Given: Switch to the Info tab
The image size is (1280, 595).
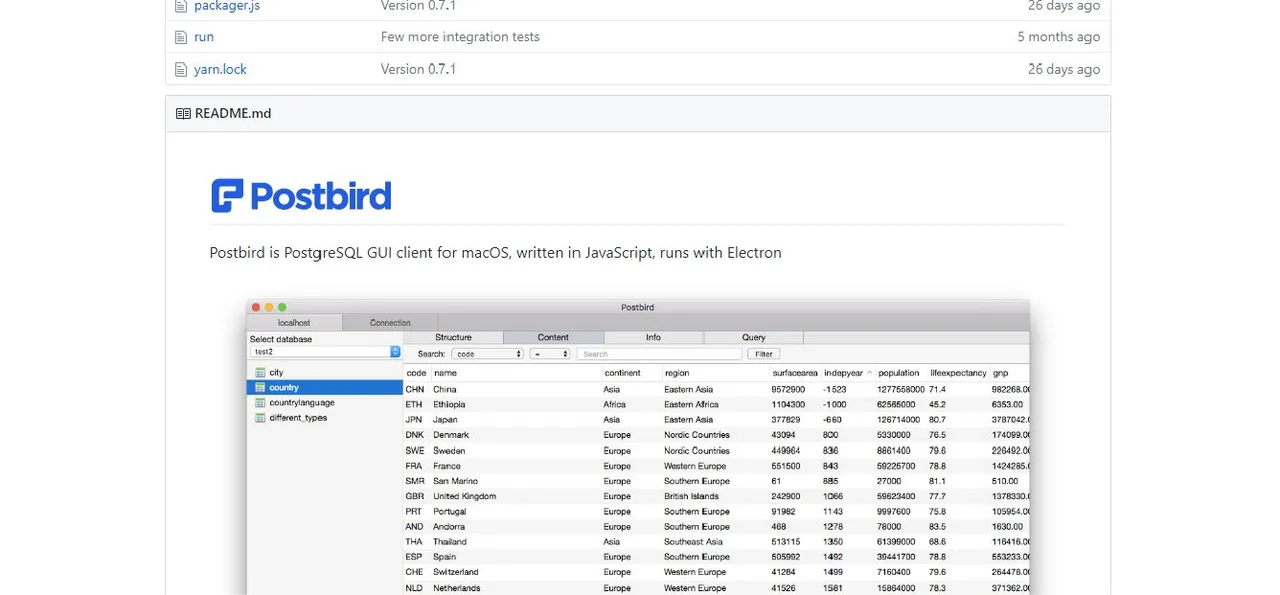Looking at the screenshot, I should click(653, 337).
